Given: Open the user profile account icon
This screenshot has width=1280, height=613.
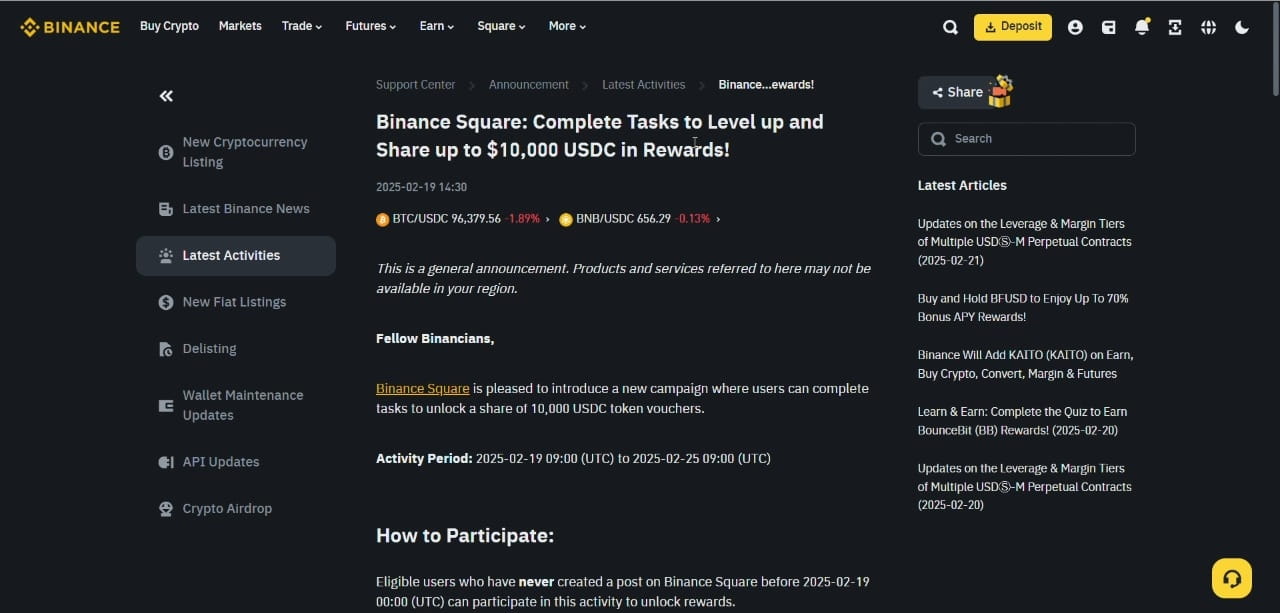Looking at the screenshot, I should (1075, 27).
